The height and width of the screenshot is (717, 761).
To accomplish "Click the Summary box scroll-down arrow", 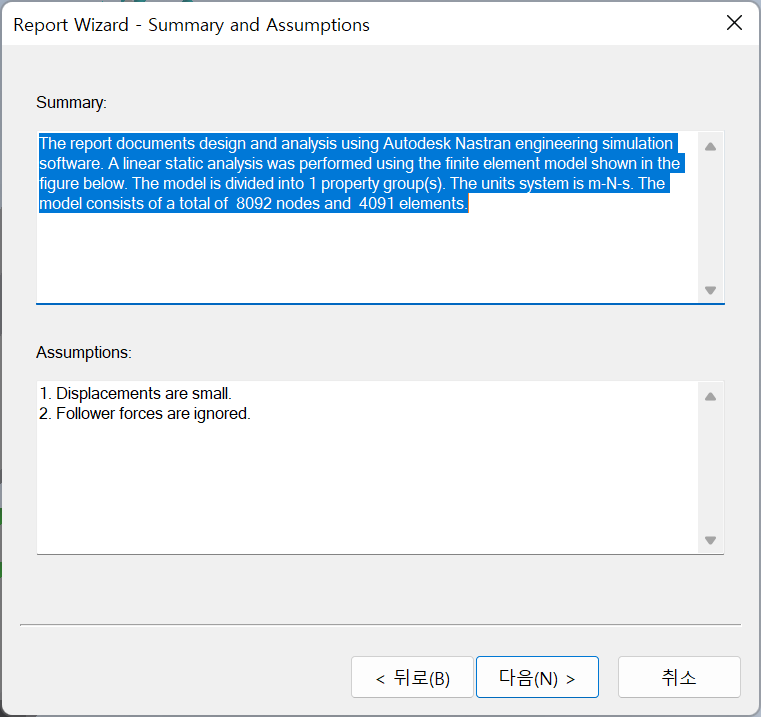I will (x=710, y=290).
